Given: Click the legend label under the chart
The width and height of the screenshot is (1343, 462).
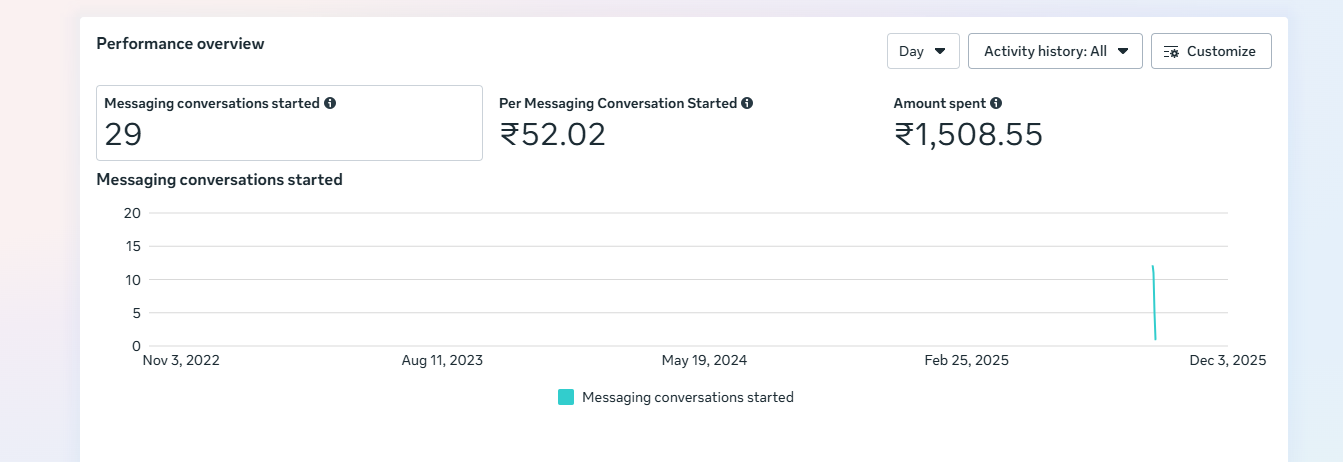Looking at the screenshot, I should click(687, 397).
